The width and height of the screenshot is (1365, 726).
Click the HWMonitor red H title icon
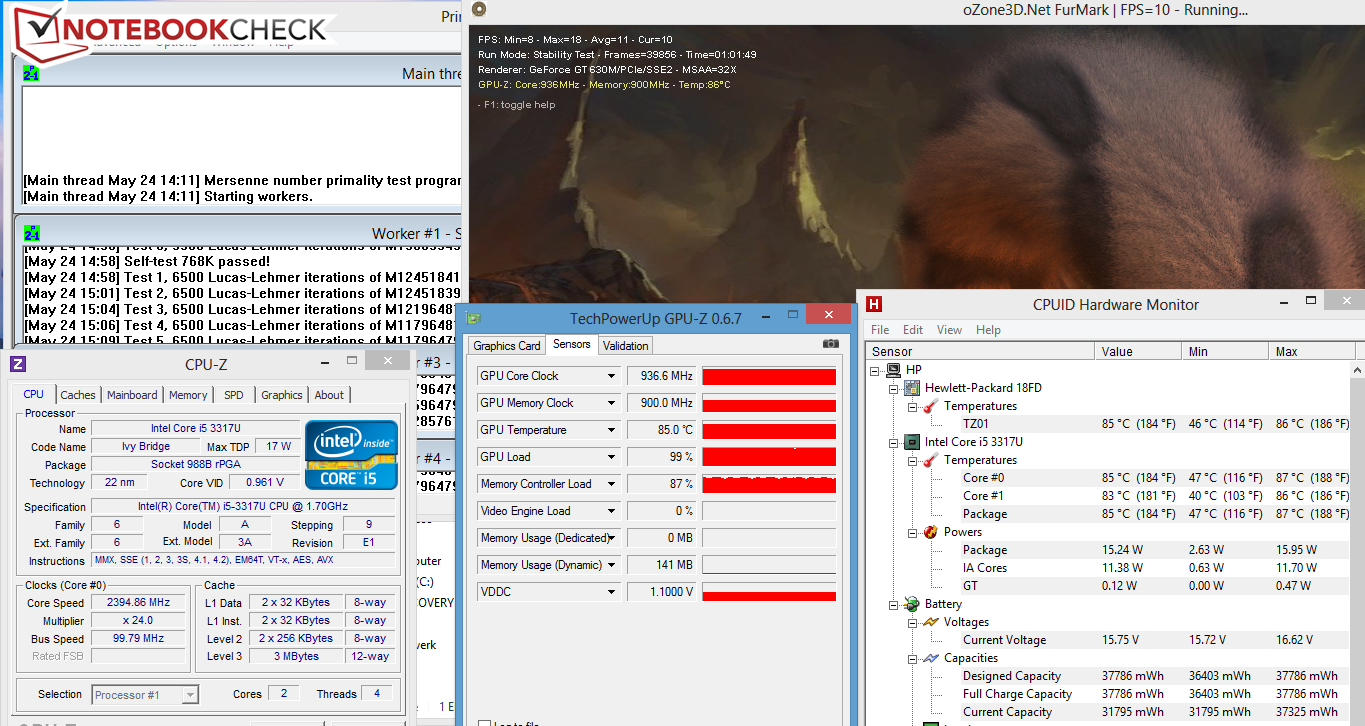point(874,304)
